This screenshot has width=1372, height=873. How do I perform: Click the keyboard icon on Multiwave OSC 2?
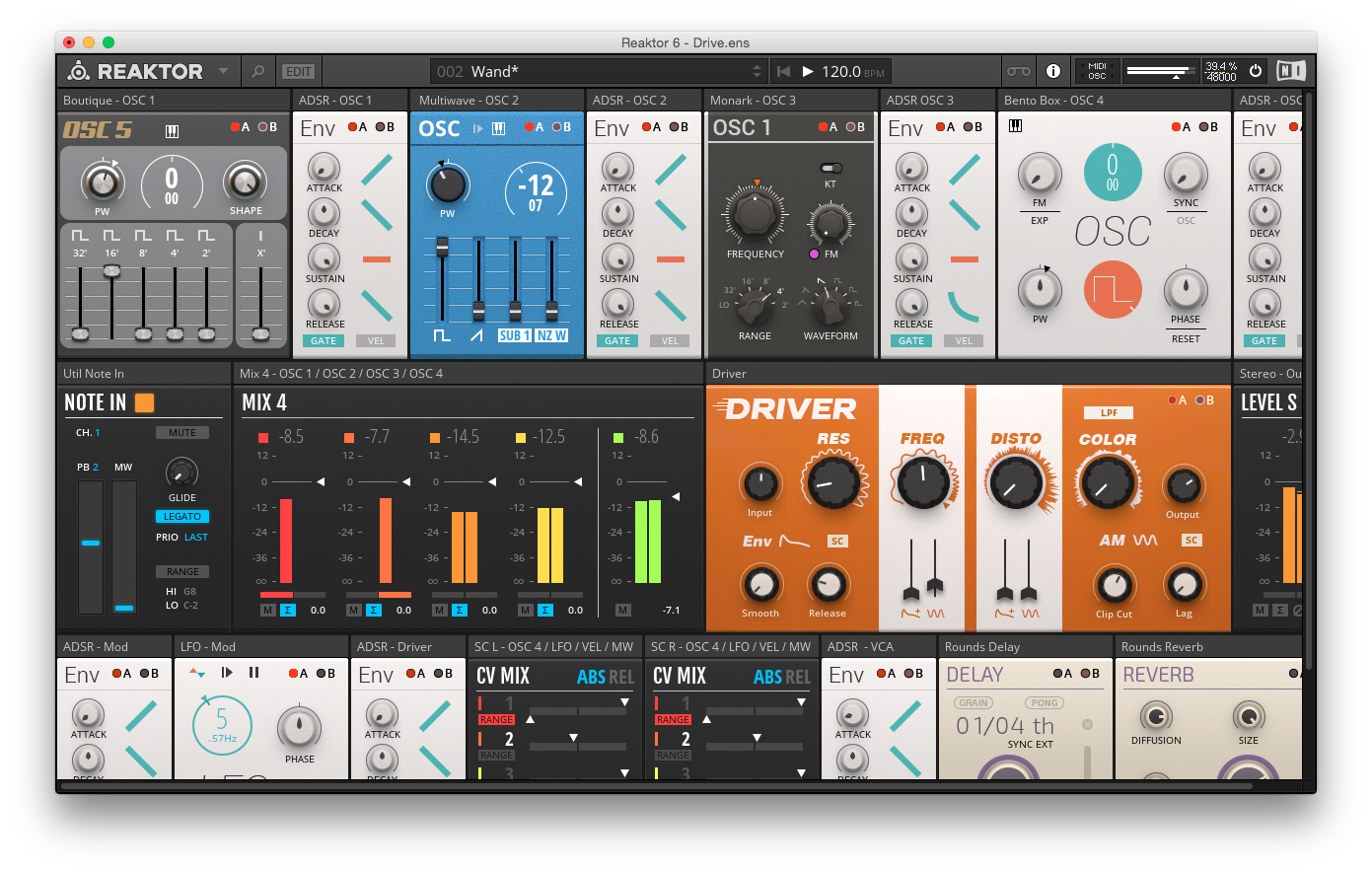[x=499, y=128]
